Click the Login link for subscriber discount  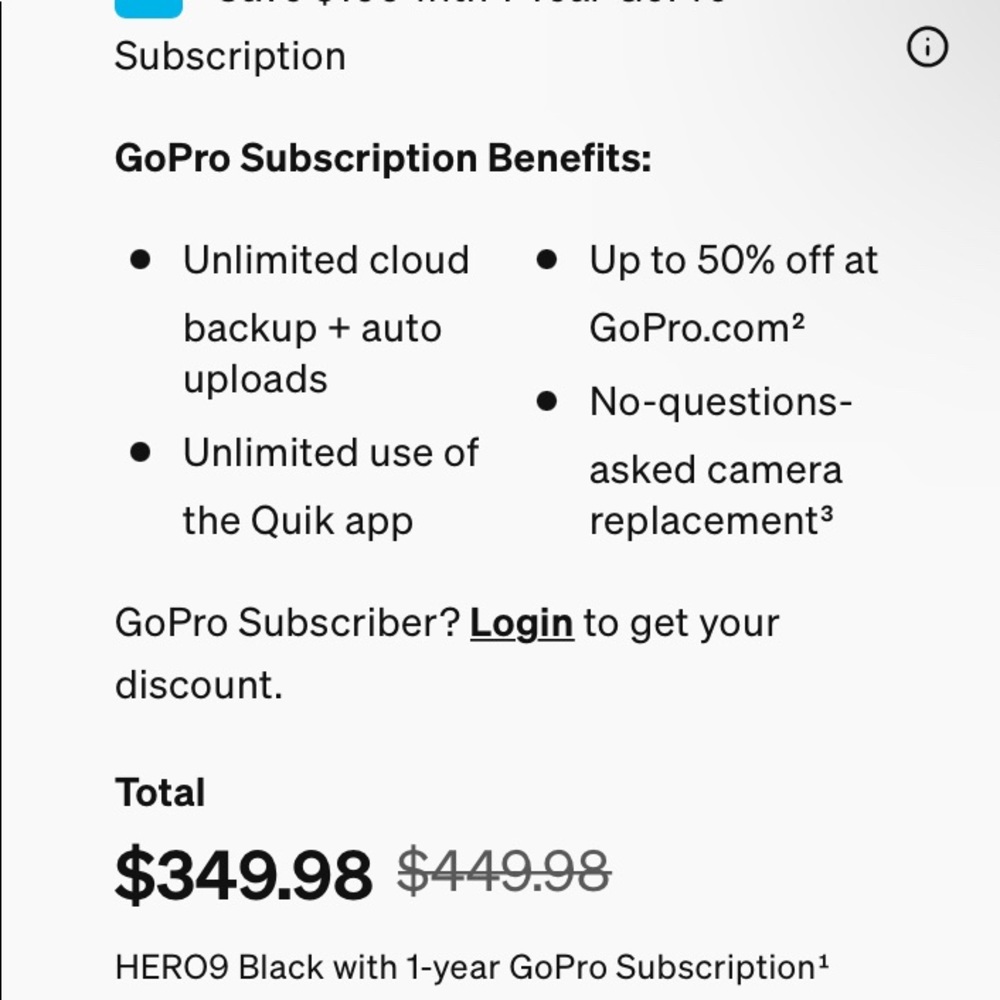coord(521,622)
